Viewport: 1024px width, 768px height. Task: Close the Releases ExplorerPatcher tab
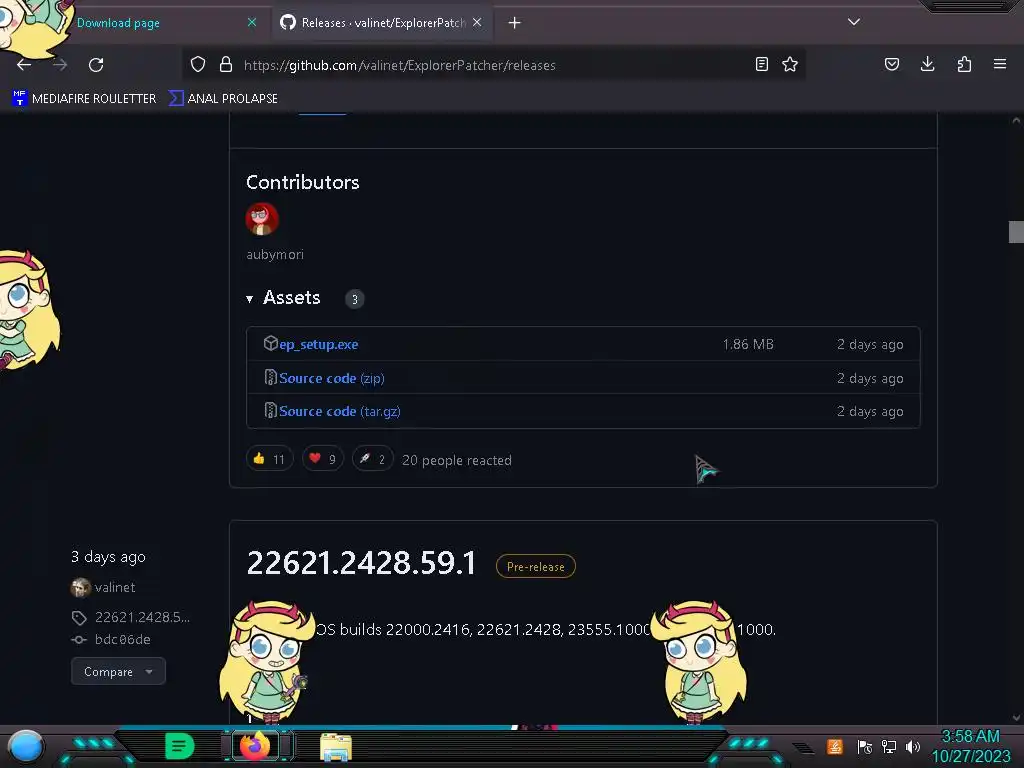477,23
